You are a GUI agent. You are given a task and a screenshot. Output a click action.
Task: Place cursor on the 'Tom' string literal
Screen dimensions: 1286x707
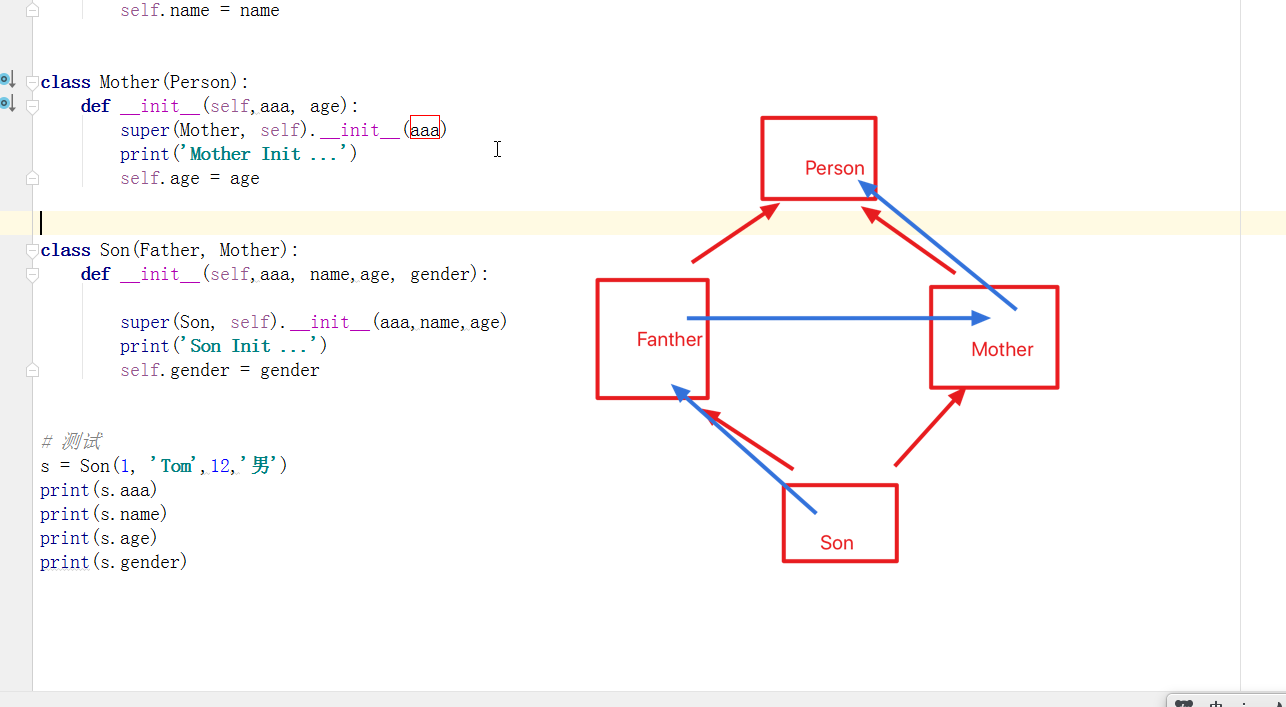point(176,466)
